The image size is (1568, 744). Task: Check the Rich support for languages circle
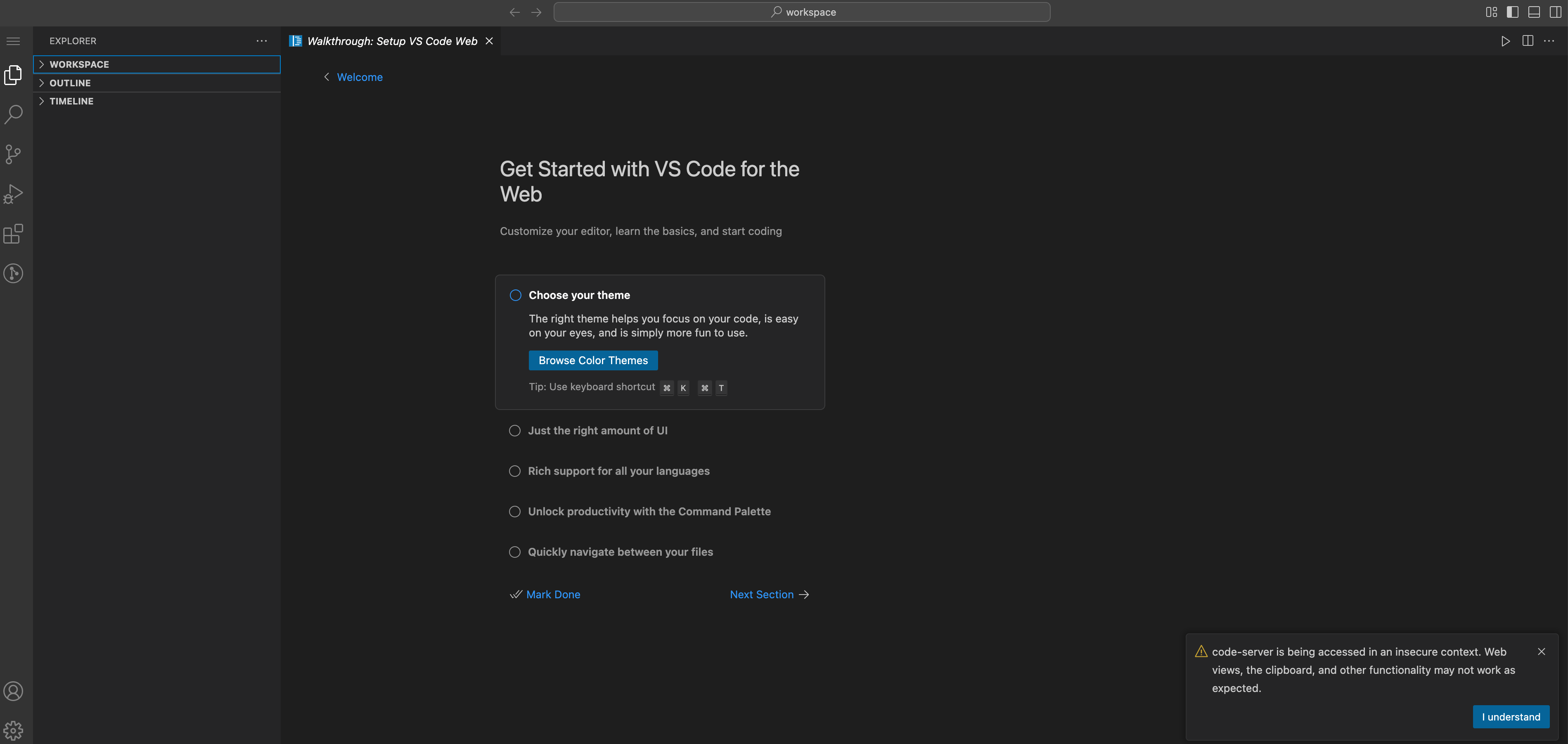[x=515, y=471]
